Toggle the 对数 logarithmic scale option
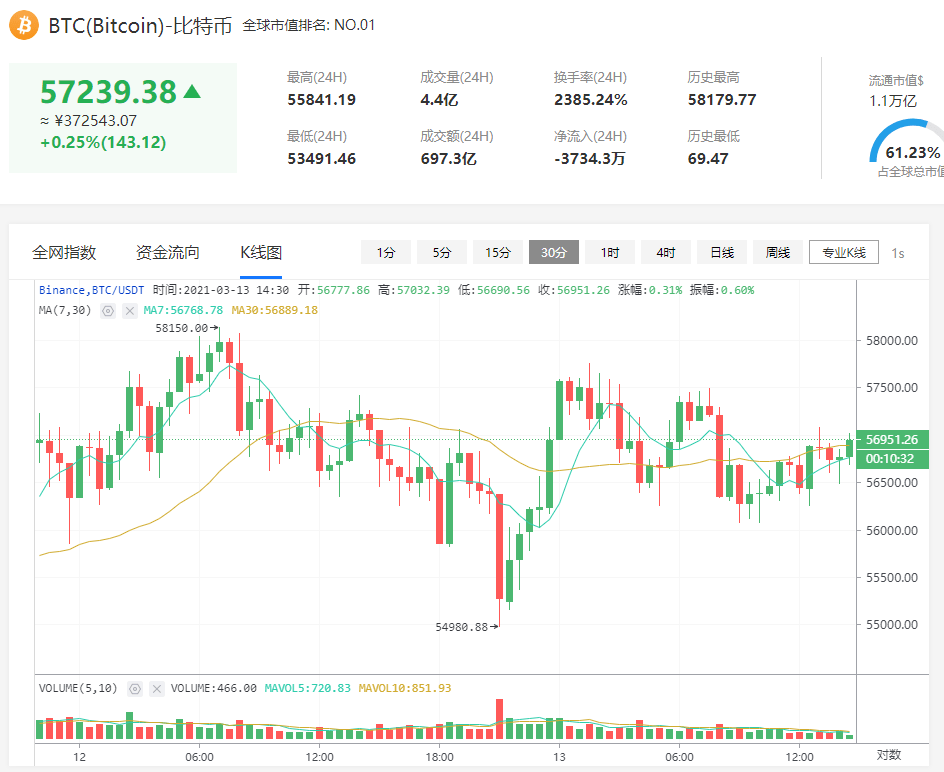This screenshot has height=772, width=944. click(889, 755)
